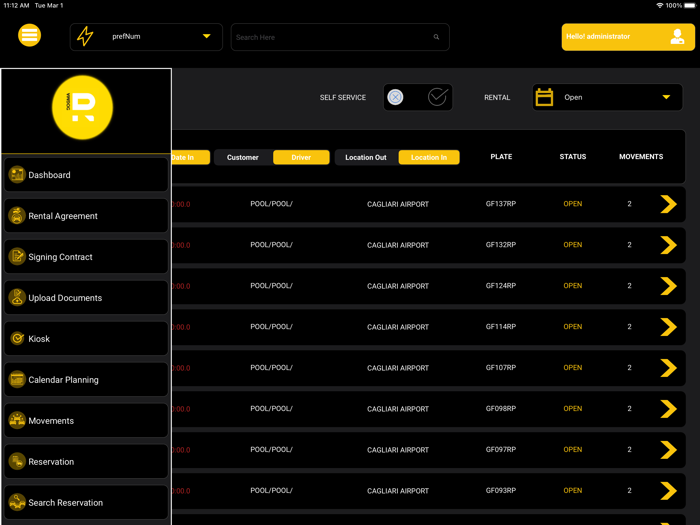Viewport: 700px width, 525px height.
Task: Click the Signing Contract sidebar icon
Action: tap(17, 257)
